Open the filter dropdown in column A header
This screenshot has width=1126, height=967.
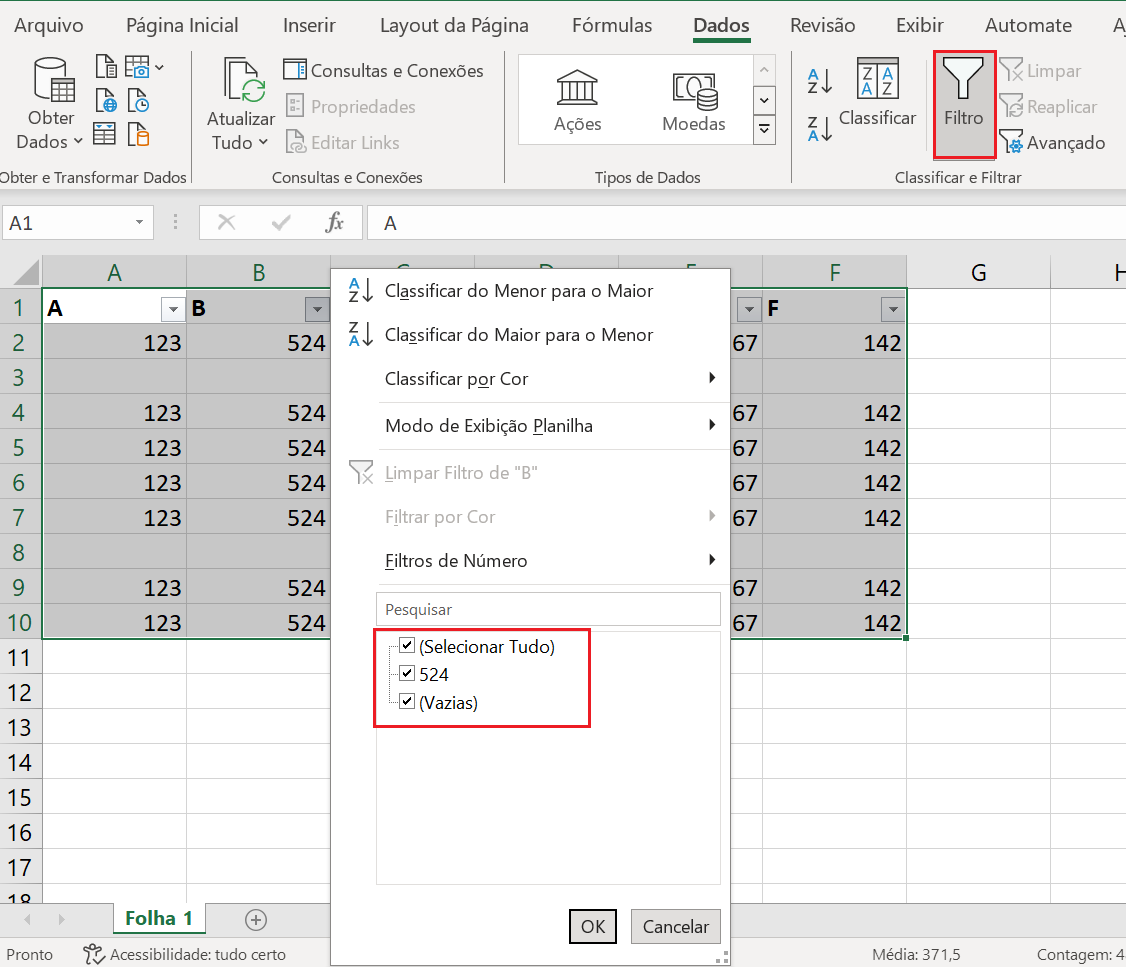tap(173, 309)
